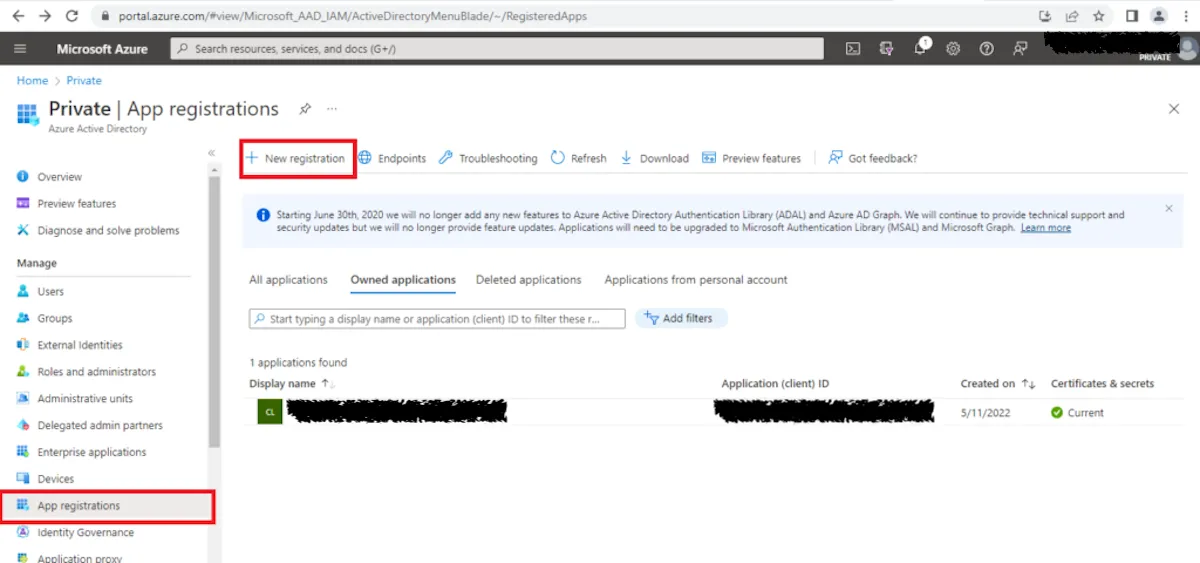Open Endpoints
Screen dimensions: 1200x563
coord(392,158)
